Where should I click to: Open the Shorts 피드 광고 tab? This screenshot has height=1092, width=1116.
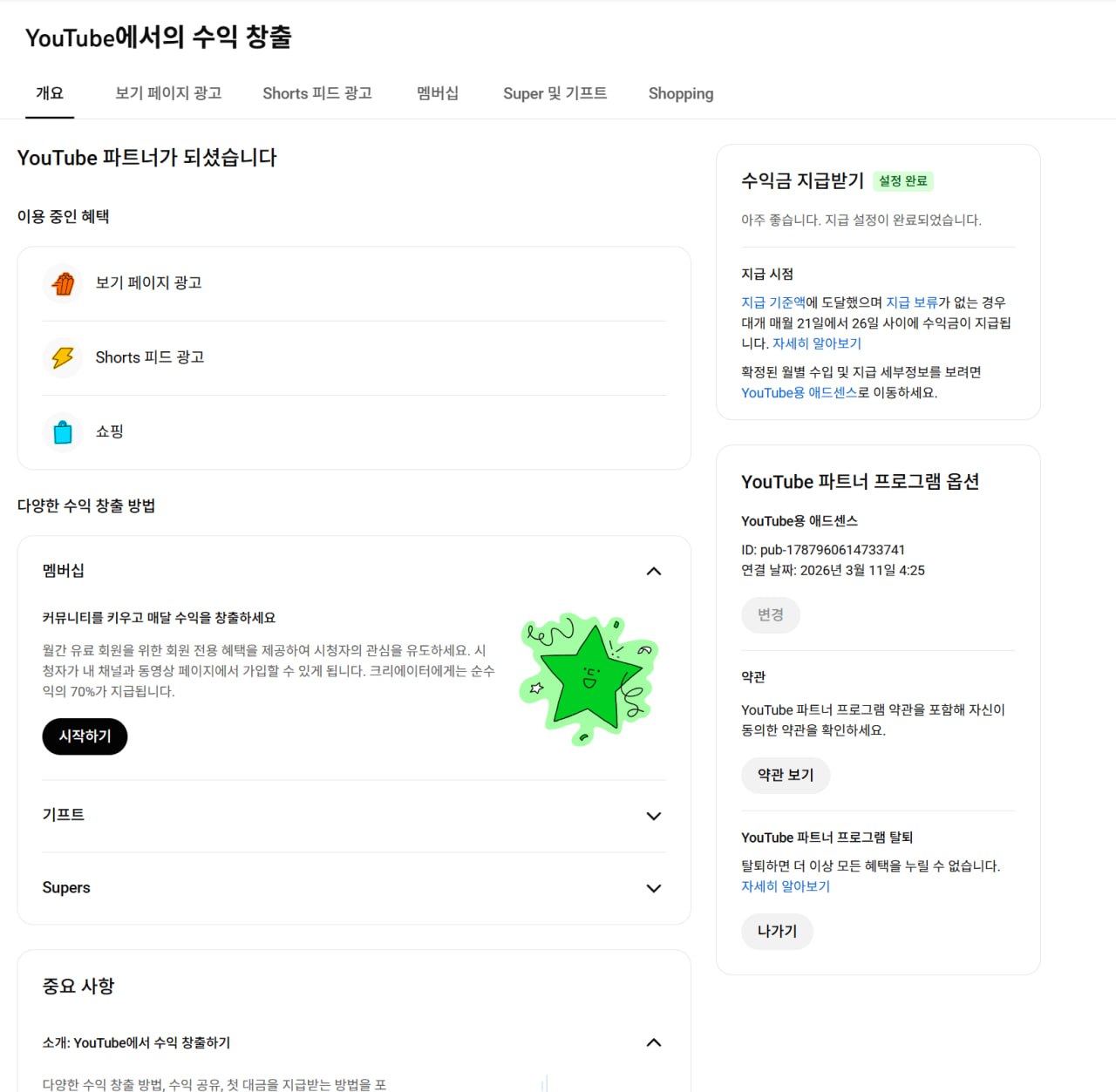point(317,93)
